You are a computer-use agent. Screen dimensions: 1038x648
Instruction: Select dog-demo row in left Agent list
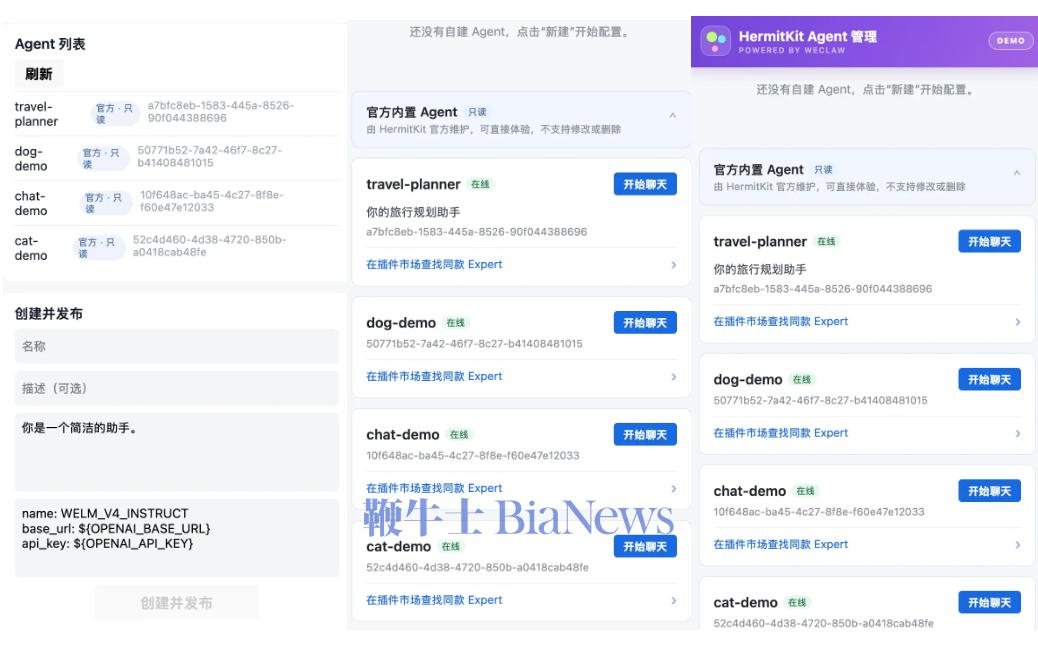click(176, 158)
